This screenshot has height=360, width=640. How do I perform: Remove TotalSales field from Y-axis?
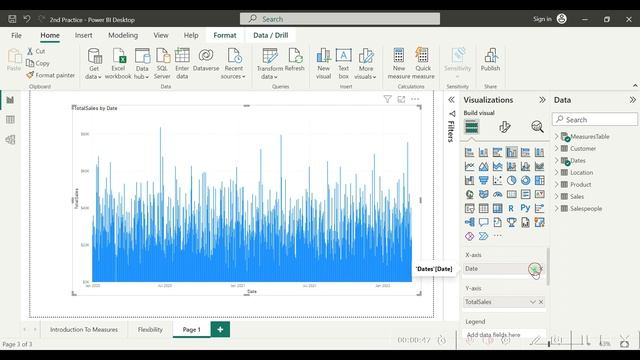[x=541, y=302]
